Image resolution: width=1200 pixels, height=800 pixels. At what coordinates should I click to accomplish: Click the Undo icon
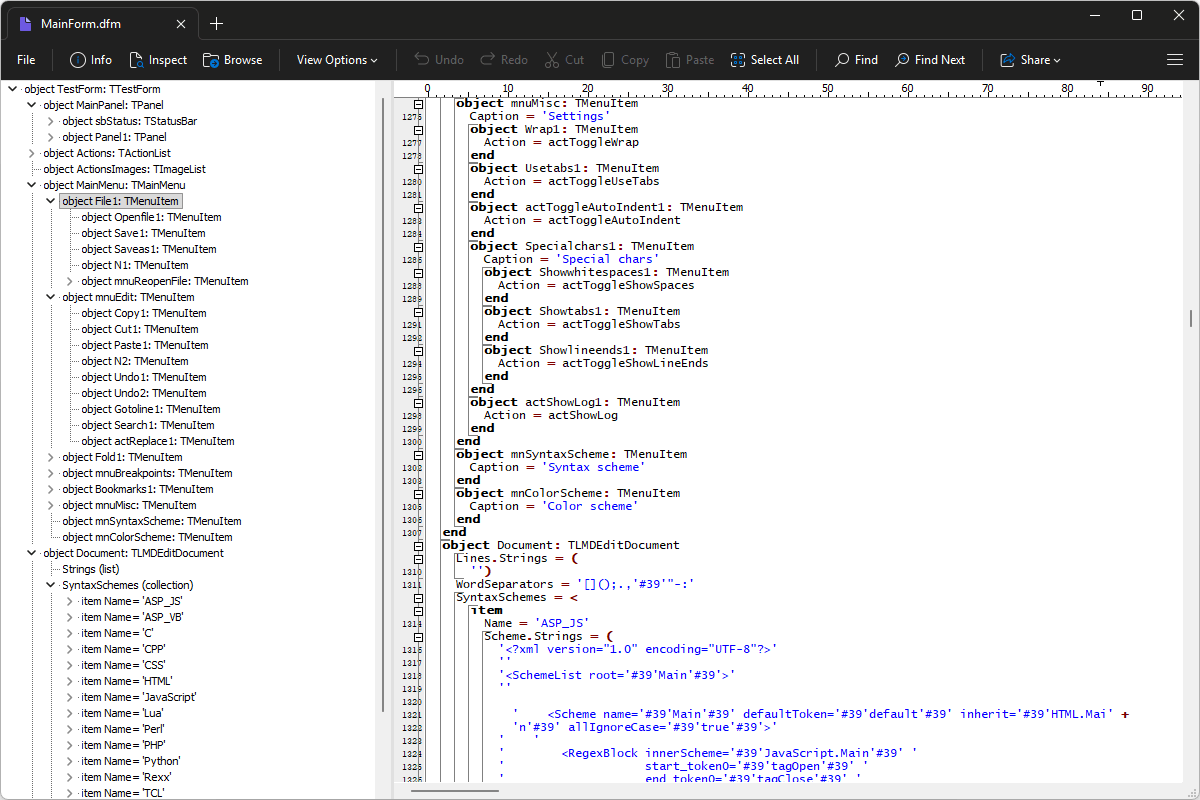422,60
